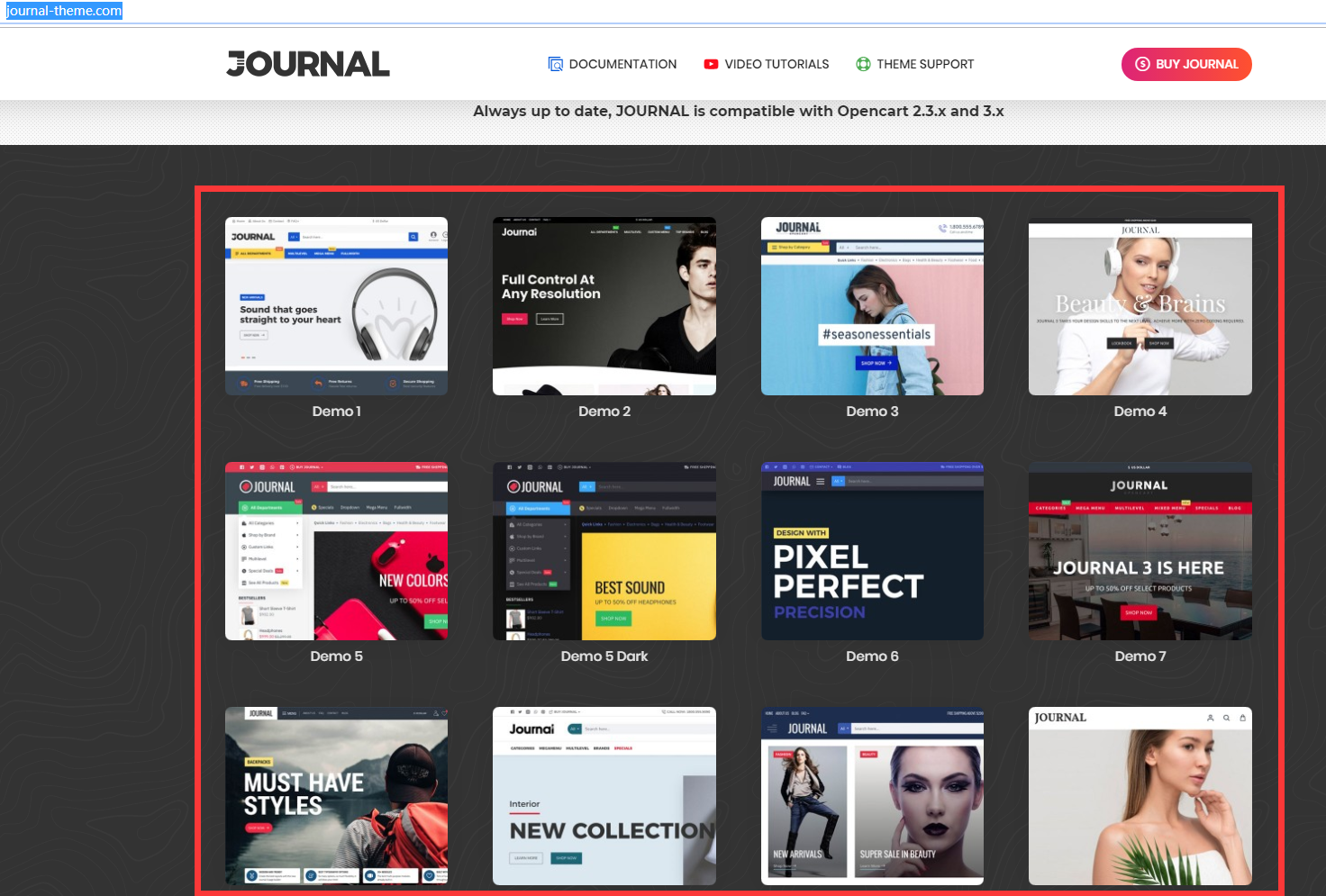Click the dollar icon in Buy Journal button
1326x896 pixels.
pyautogui.click(x=1142, y=64)
